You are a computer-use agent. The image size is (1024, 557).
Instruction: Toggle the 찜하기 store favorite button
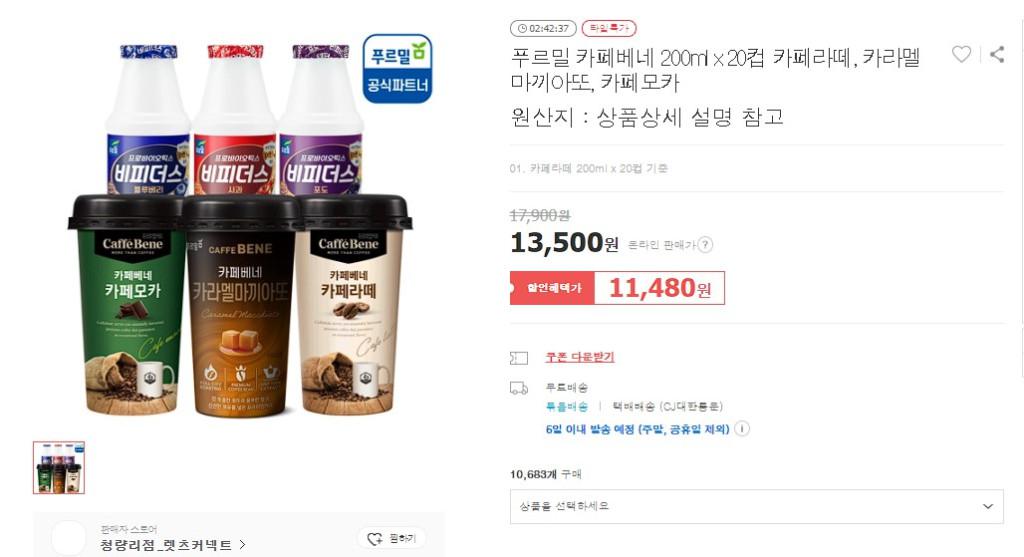click(391, 538)
